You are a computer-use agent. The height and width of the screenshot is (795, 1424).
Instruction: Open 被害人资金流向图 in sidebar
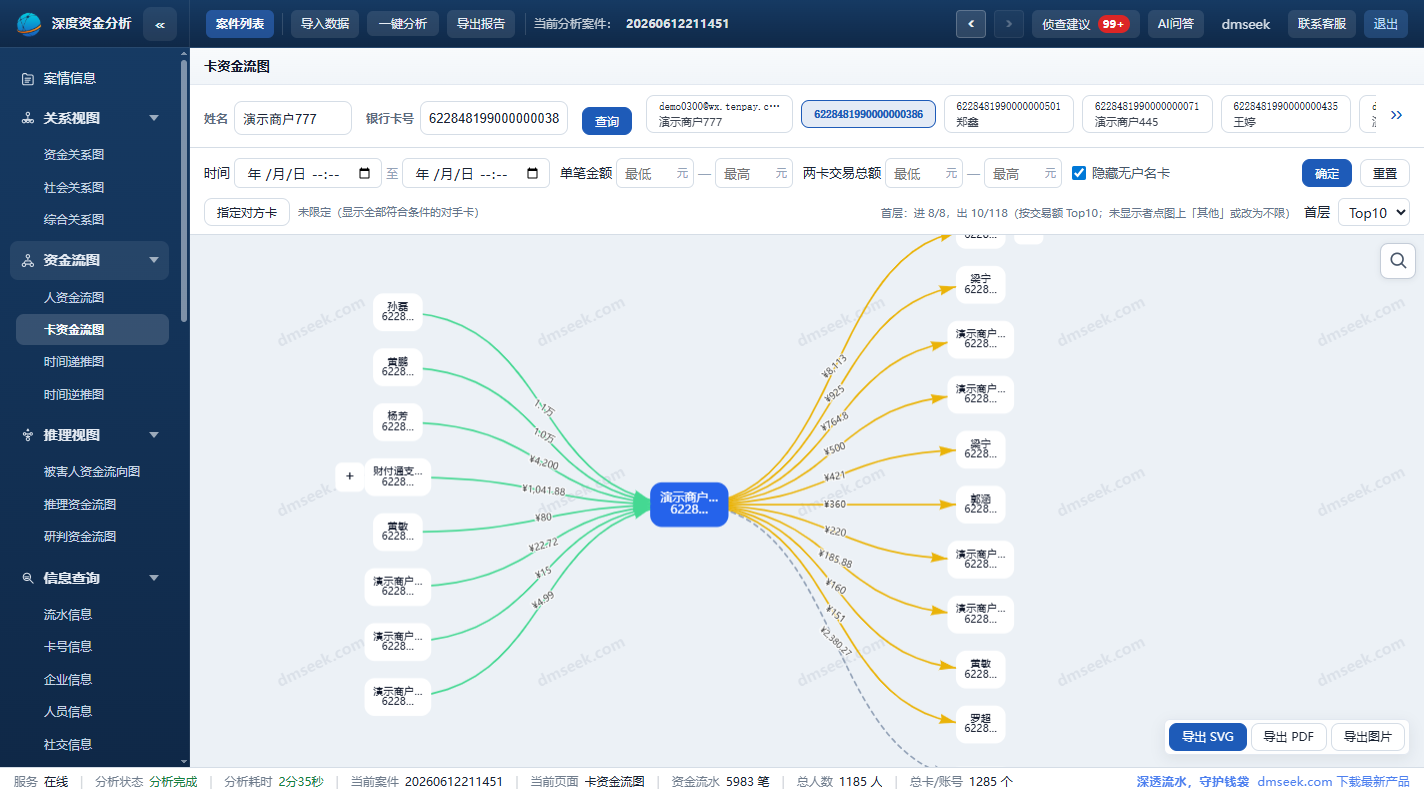pos(92,472)
